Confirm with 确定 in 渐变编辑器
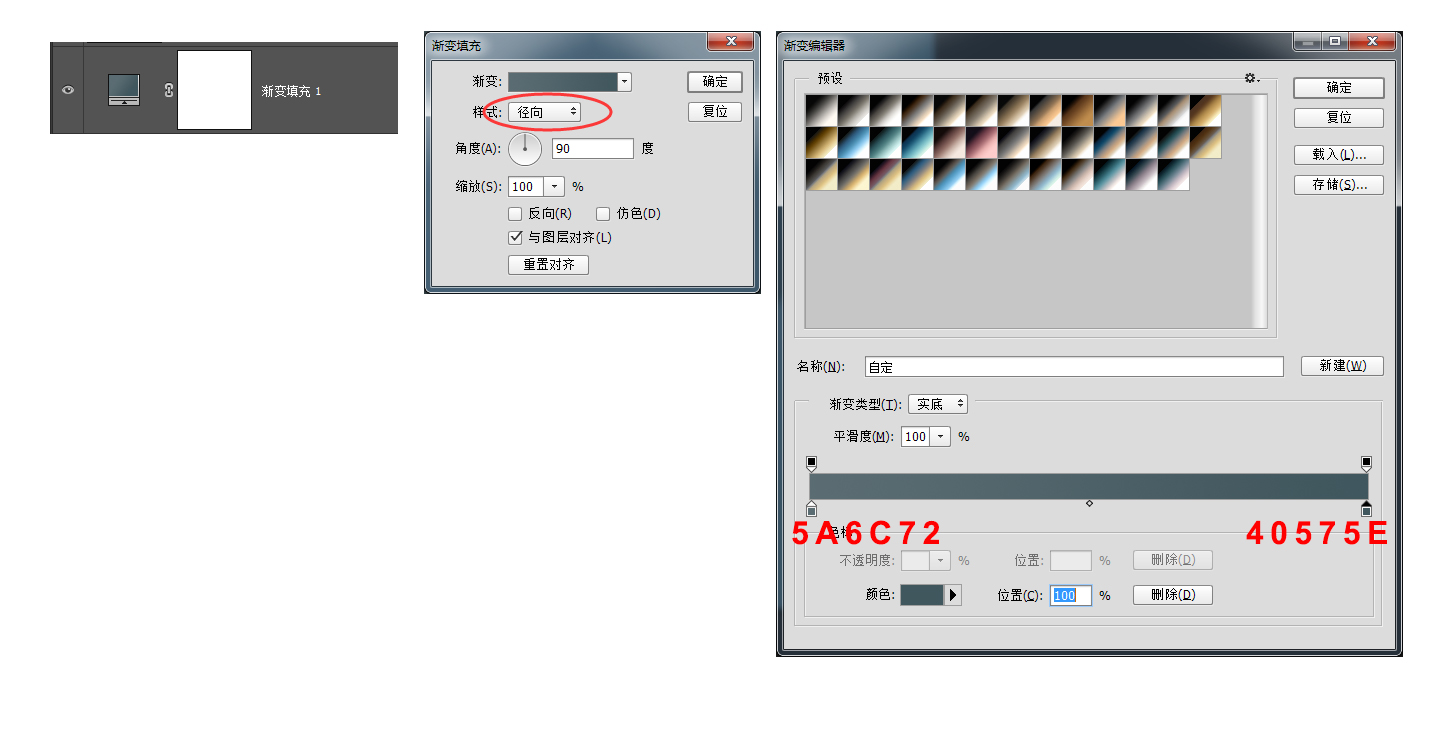Image resolution: width=1432 pixels, height=746 pixels. [x=1339, y=88]
